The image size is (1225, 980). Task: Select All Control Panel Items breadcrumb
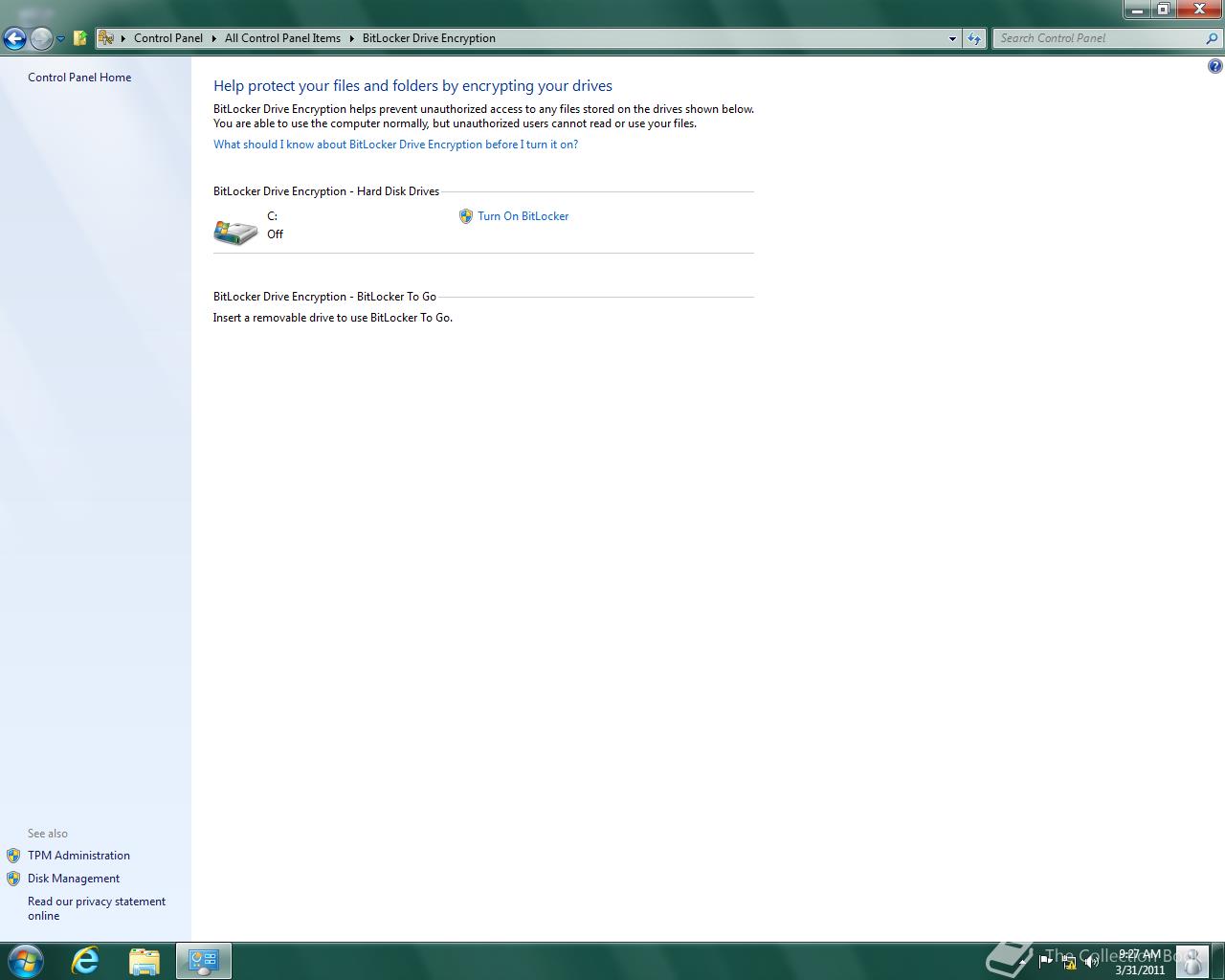click(x=282, y=38)
